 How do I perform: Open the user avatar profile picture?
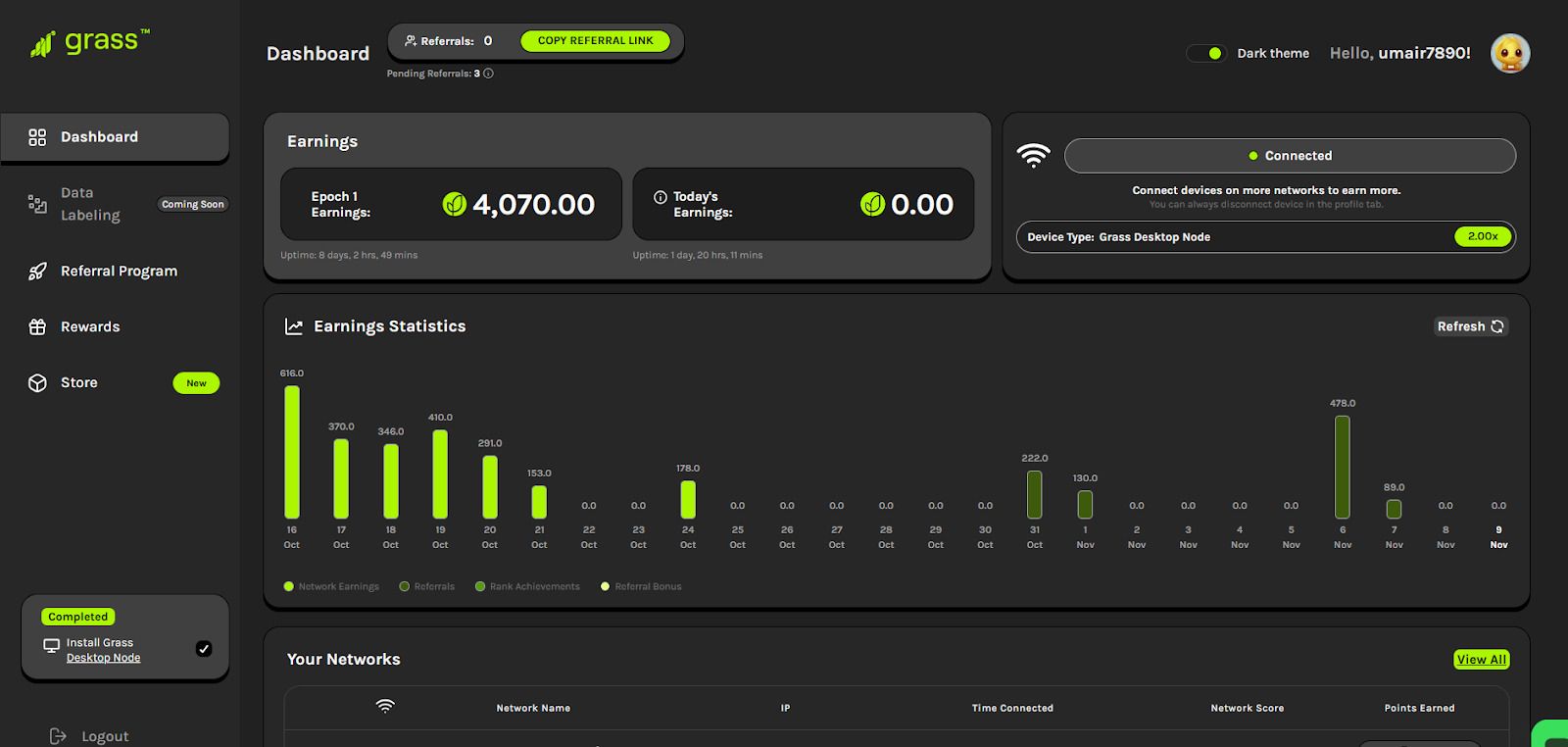click(x=1510, y=54)
